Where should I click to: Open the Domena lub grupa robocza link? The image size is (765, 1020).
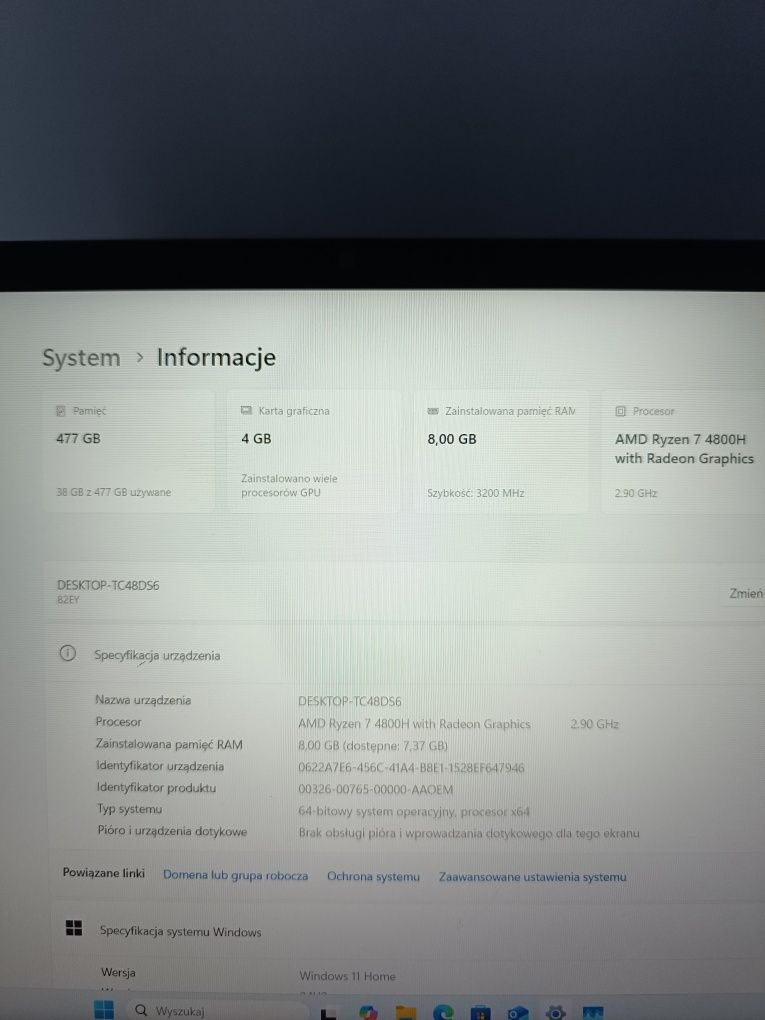(235, 875)
